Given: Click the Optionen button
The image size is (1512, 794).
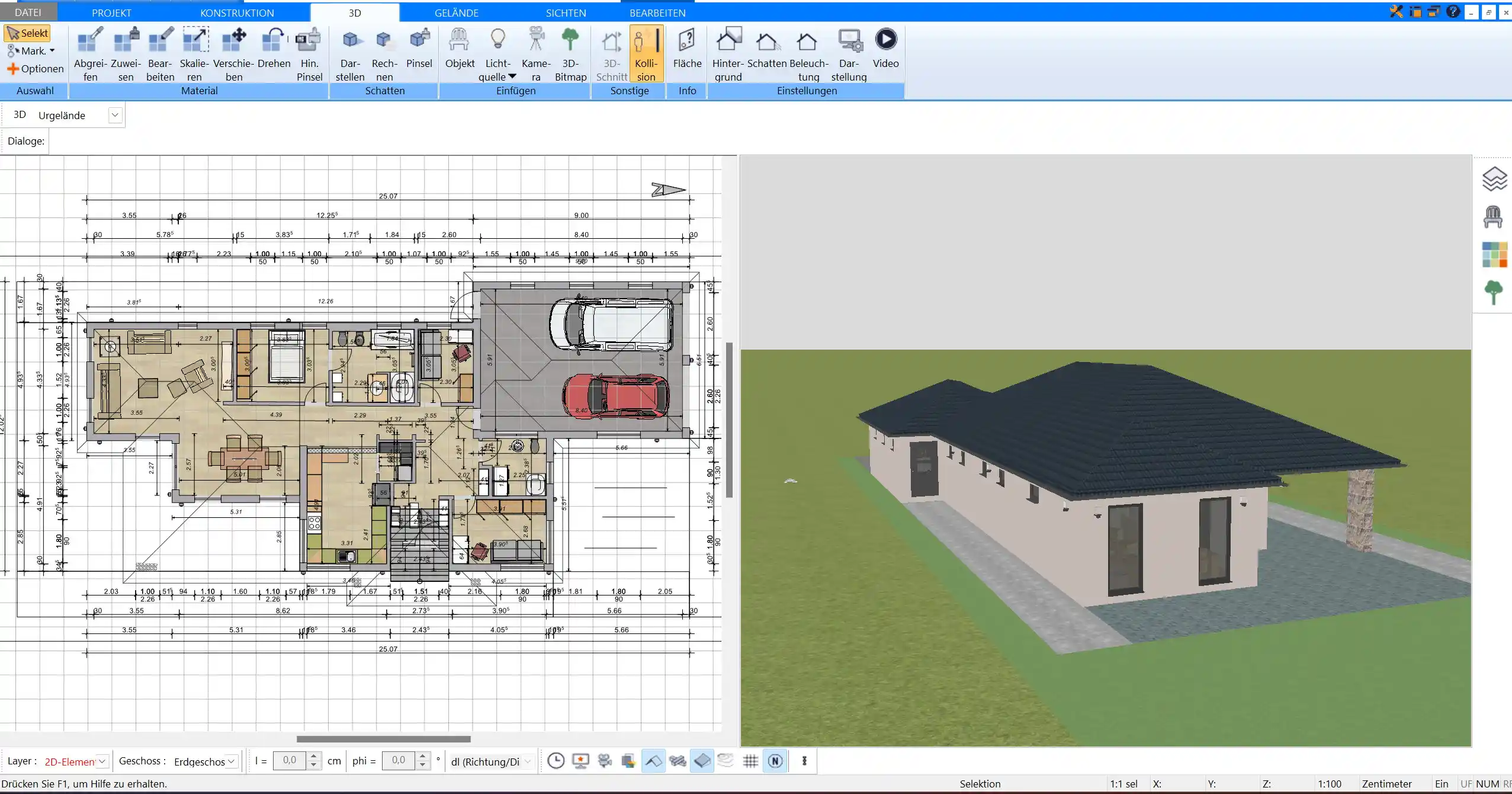Looking at the screenshot, I should click(36, 69).
